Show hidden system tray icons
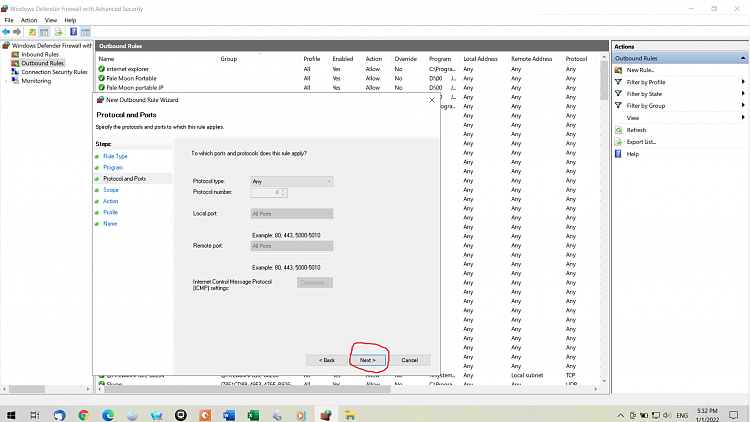 620,415
